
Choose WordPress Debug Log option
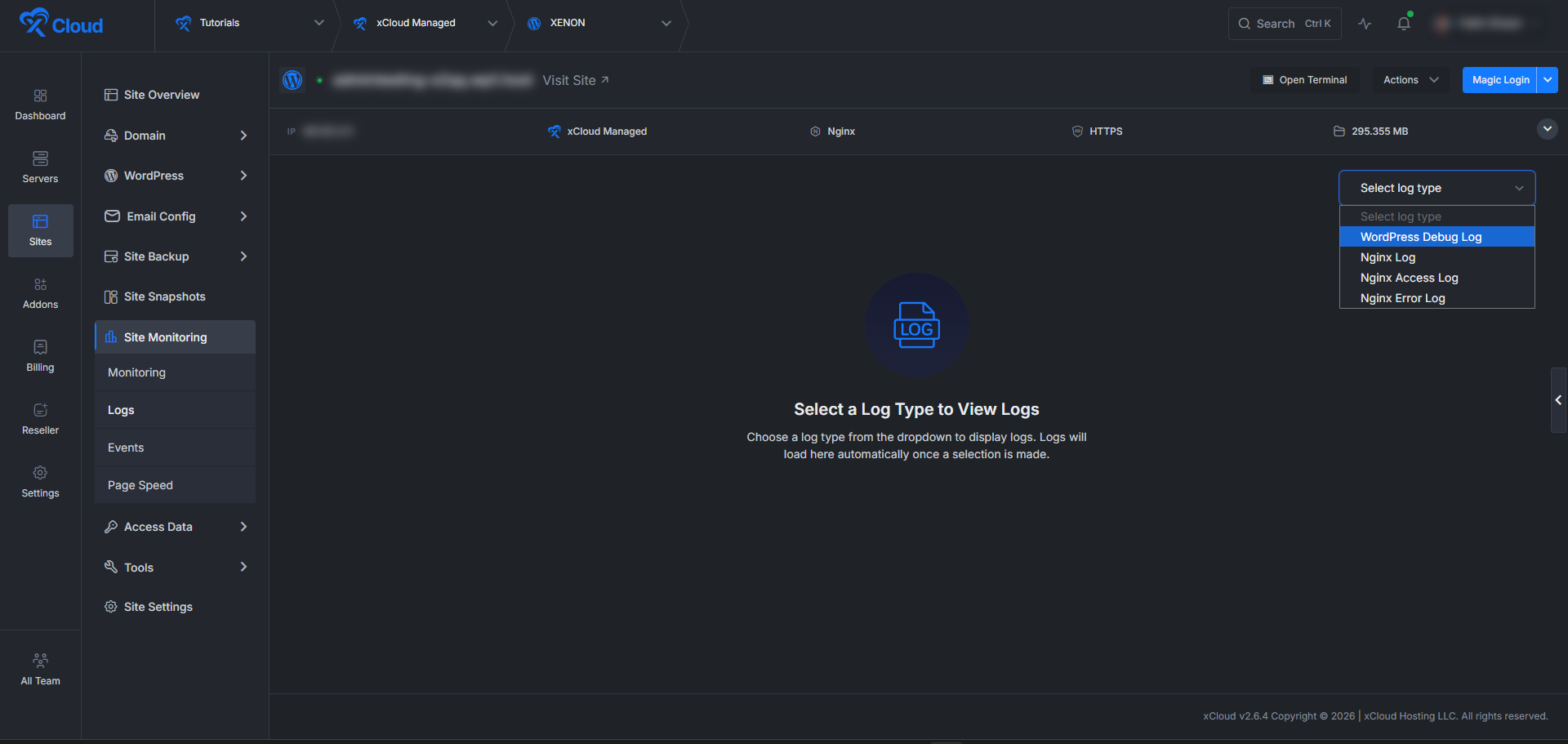(x=1437, y=237)
